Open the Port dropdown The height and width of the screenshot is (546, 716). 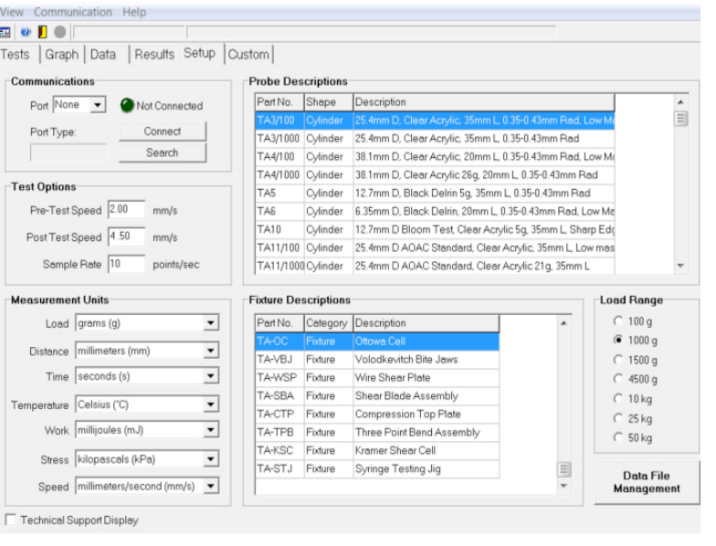pyautogui.click(x=97, y=105)
